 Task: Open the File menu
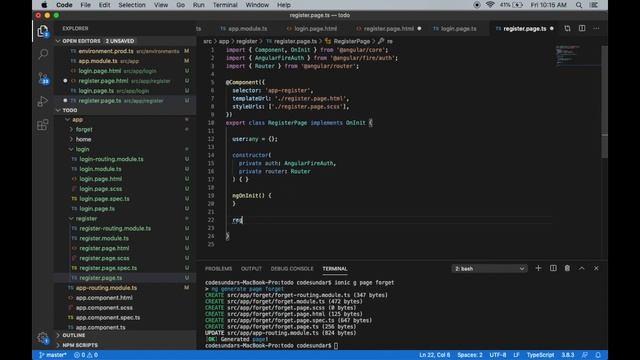pos(85,5)
